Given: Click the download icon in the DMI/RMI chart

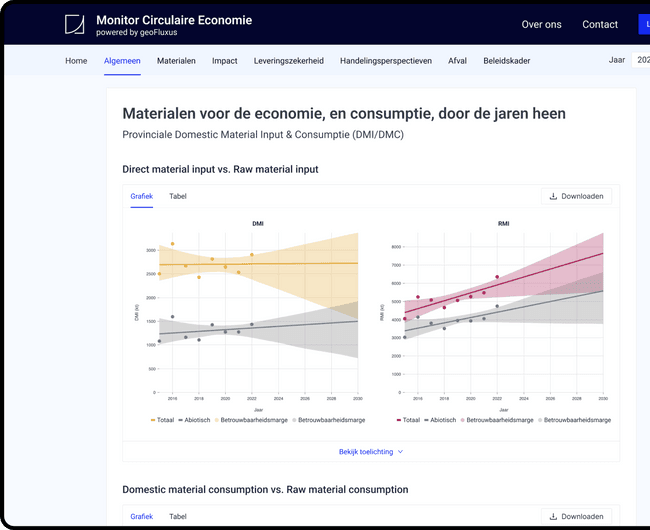Looking at the screenshot, I should pyautogui.click(x=554, y=196).
